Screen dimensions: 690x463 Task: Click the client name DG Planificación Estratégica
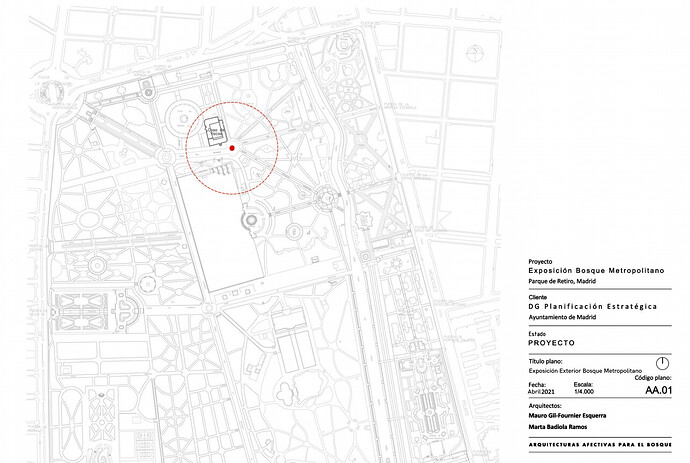593,307
